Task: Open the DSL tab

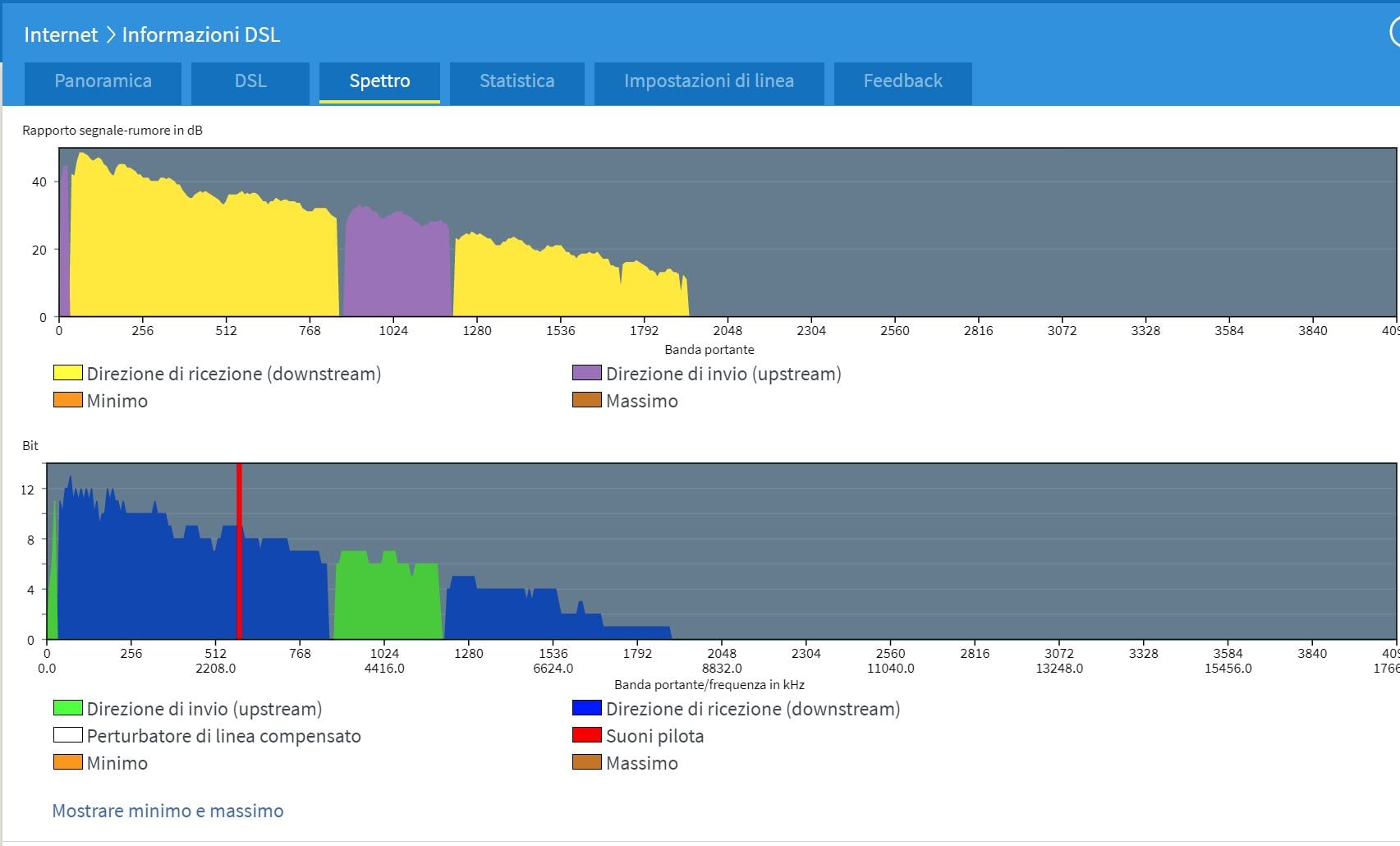Action: point(250,81)
